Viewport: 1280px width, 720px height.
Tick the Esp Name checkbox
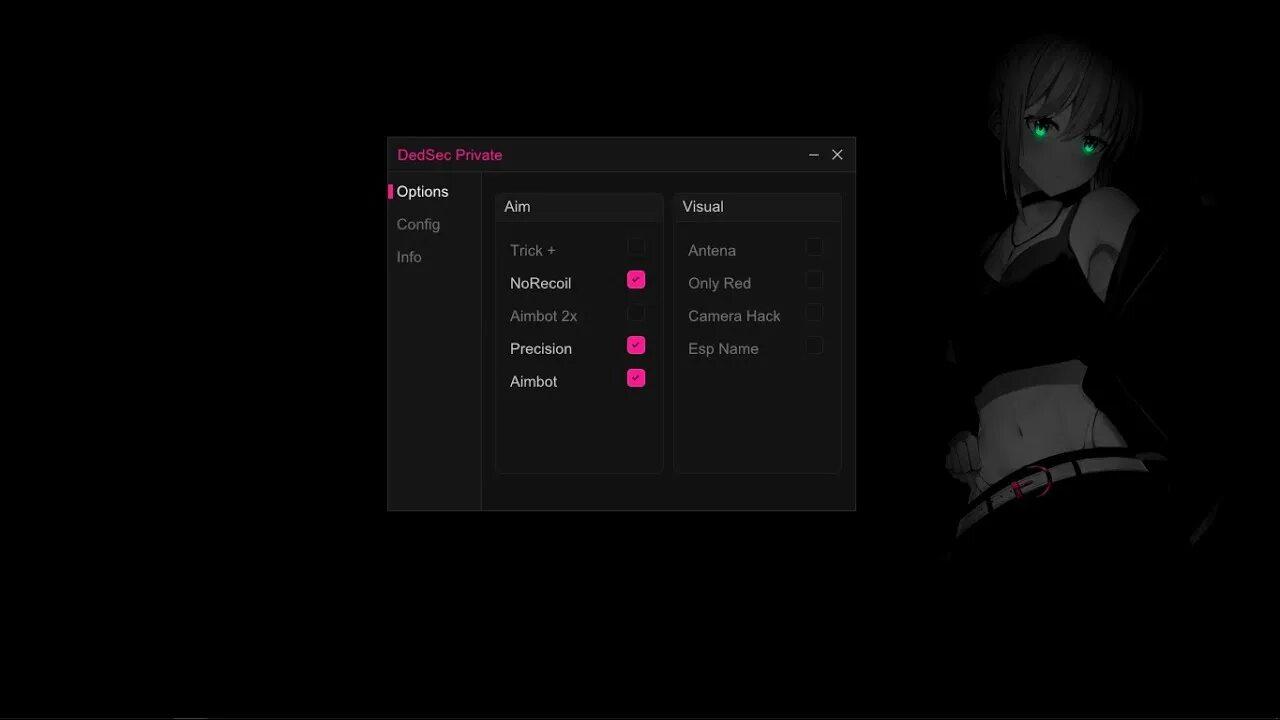pos(814,345)
